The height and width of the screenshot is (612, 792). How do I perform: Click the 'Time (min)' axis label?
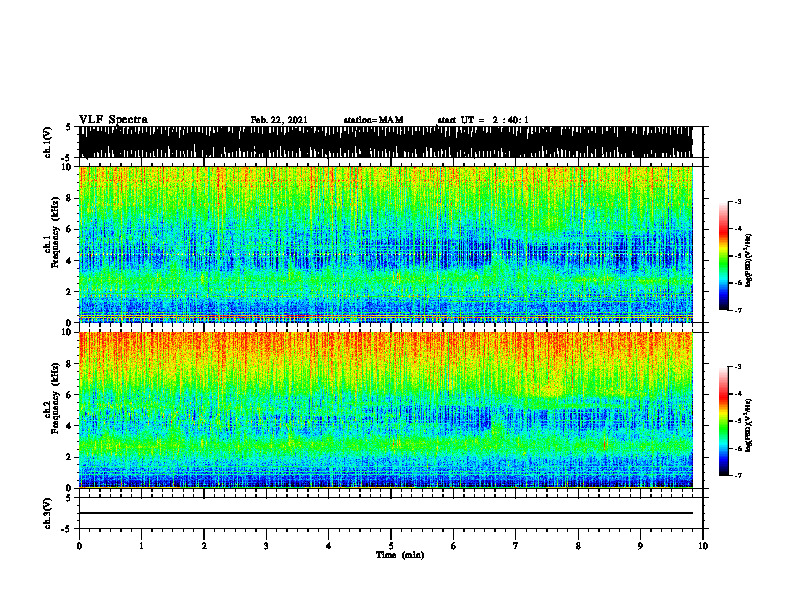point(400,555)
